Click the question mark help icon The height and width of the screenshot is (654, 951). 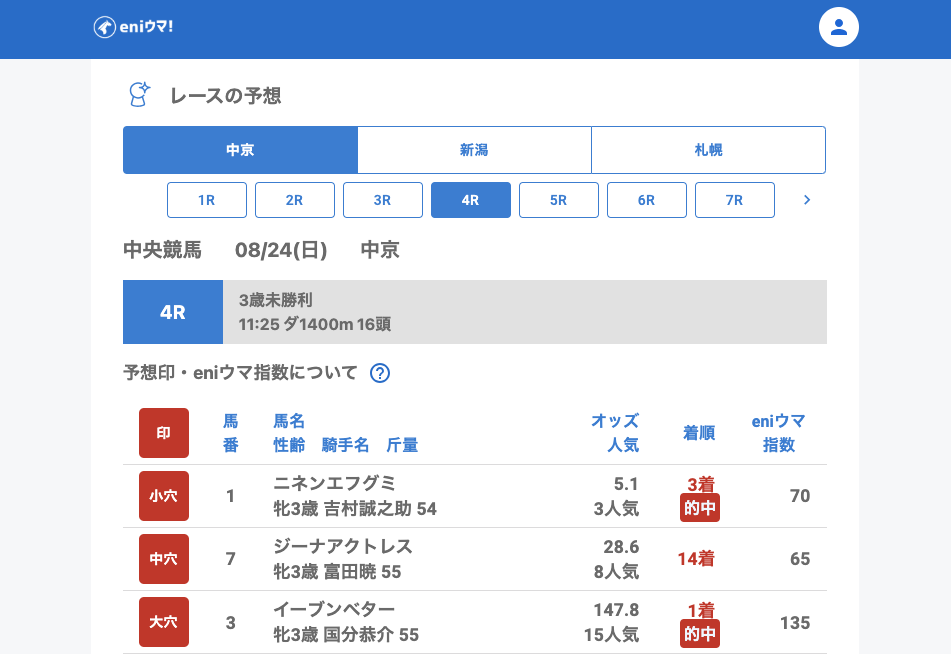point(380,373)
